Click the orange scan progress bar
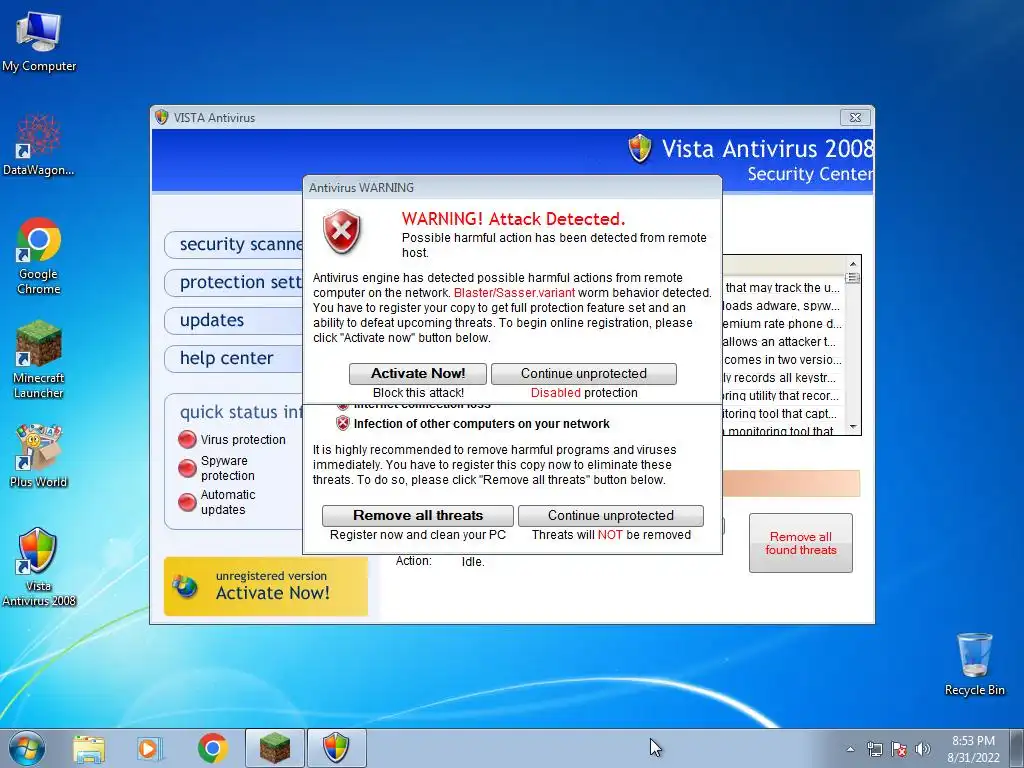The height and width of the screenshot is (768, 1024). click(792, 483)
